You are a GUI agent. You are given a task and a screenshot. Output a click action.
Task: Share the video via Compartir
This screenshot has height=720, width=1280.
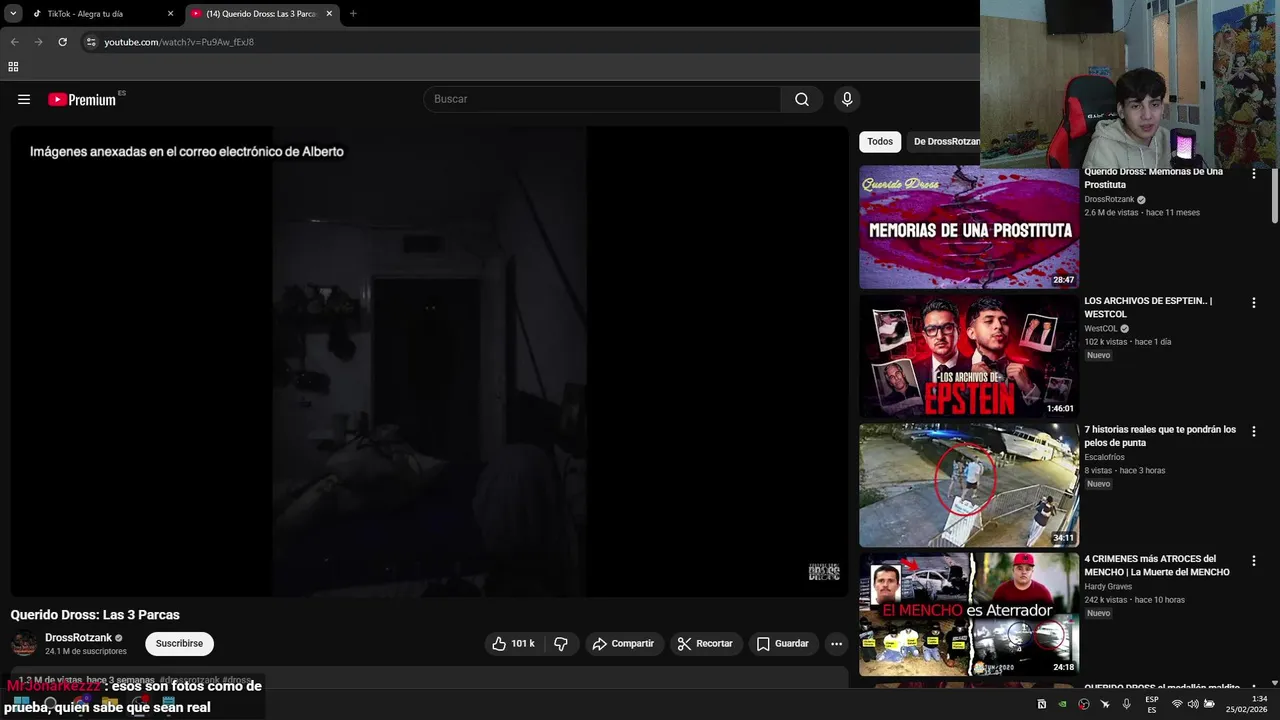pyautogui.click(x=623, y=644)
